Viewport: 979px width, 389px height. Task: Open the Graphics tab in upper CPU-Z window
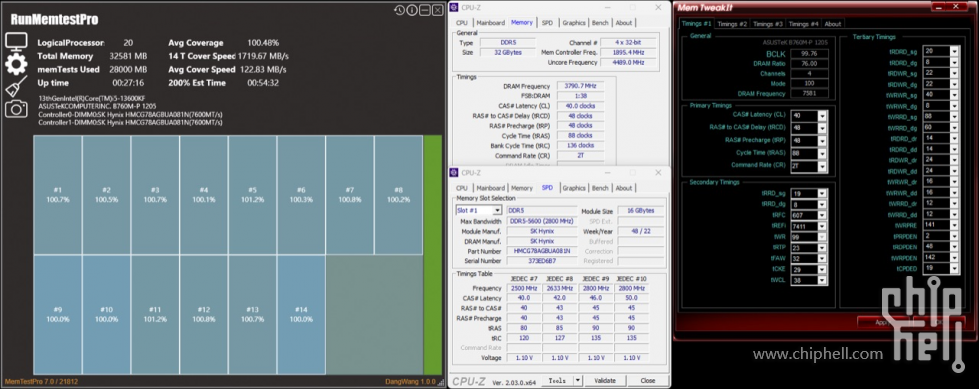point(574,23)
